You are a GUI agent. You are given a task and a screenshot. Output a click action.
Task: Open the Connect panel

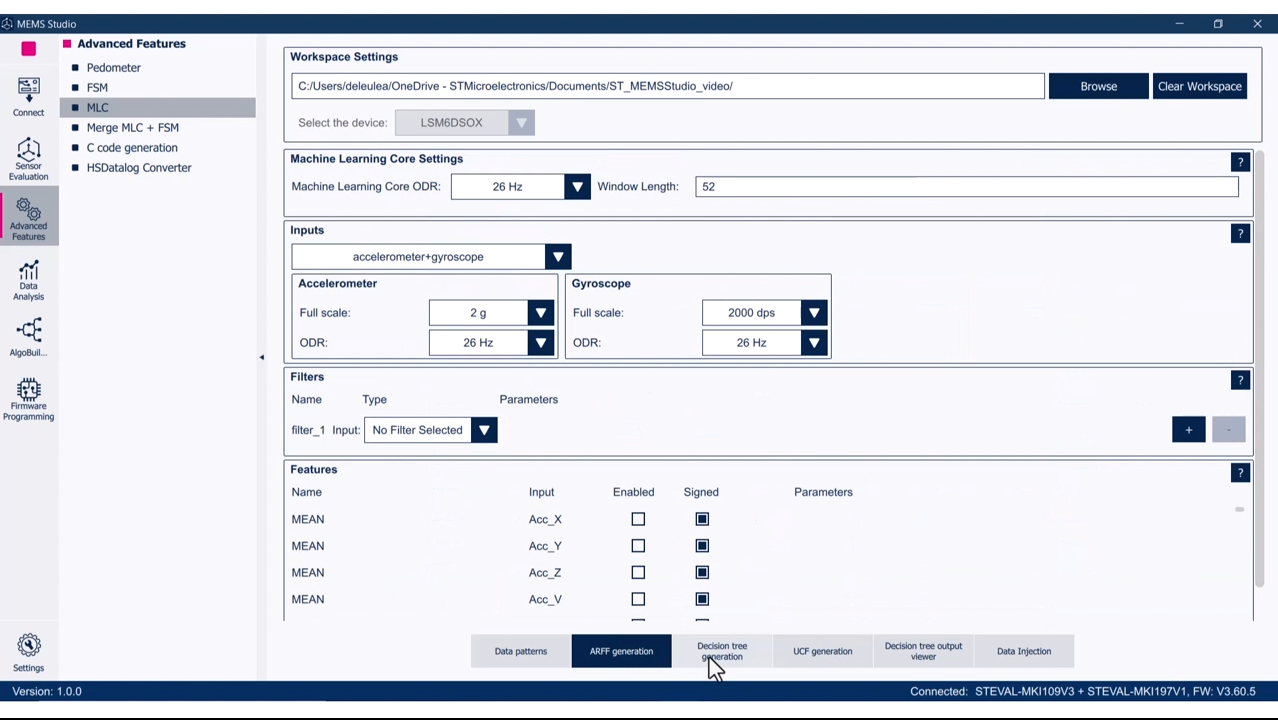[28, 95]
